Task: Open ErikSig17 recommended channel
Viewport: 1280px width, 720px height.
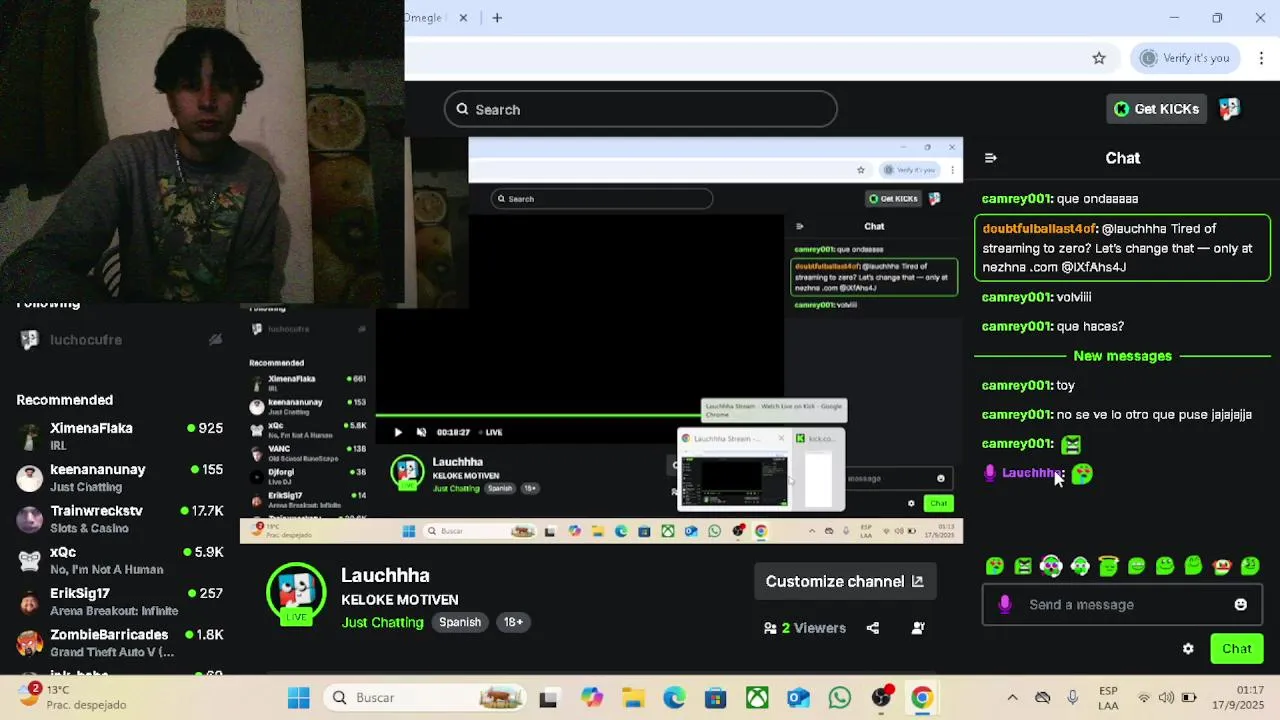Action: tap(120, 601)
